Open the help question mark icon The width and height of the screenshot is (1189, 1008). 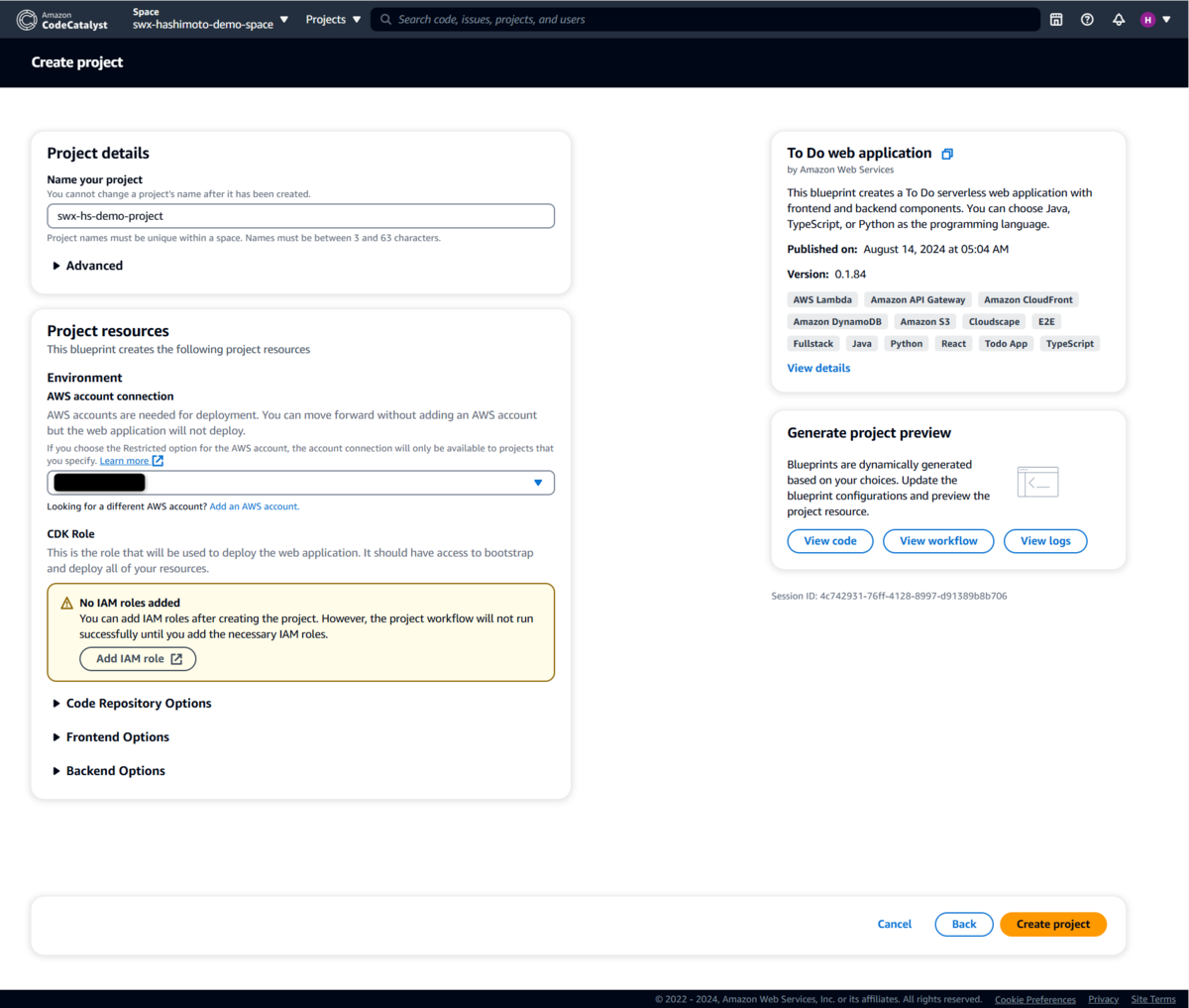pyautogui.click(x=1087, y=20)
